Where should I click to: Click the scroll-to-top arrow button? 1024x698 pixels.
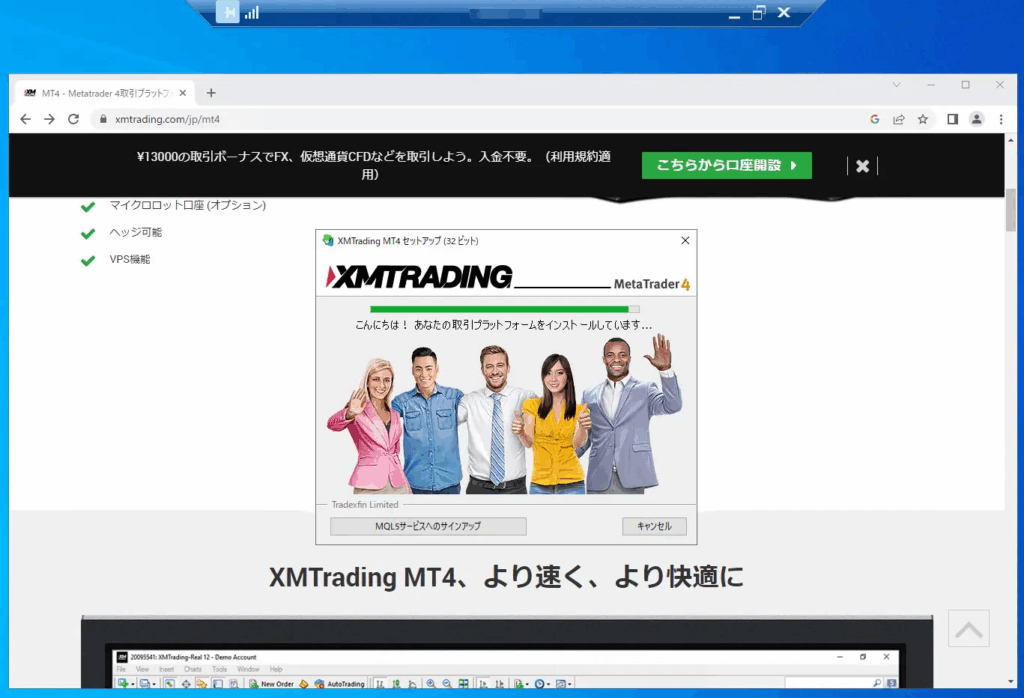pos(968,629)
